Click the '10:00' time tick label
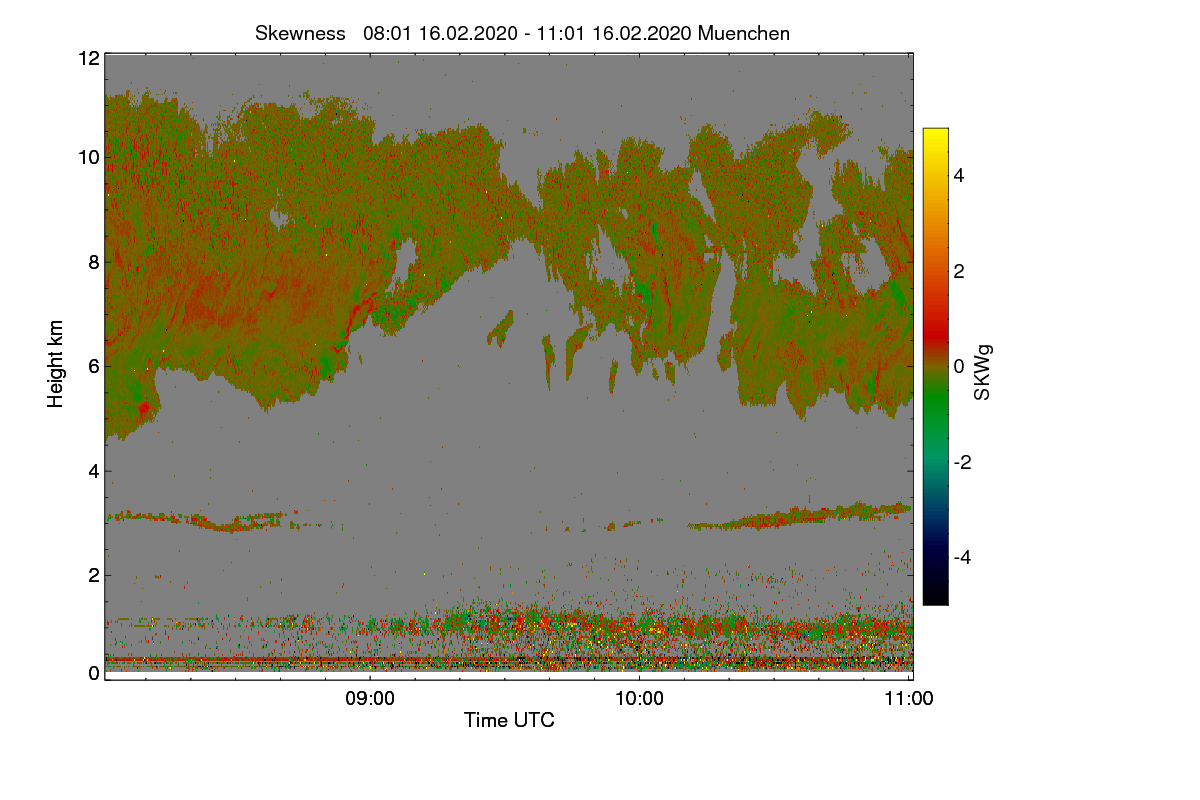1200x800 pixels. tap(639, 699)
